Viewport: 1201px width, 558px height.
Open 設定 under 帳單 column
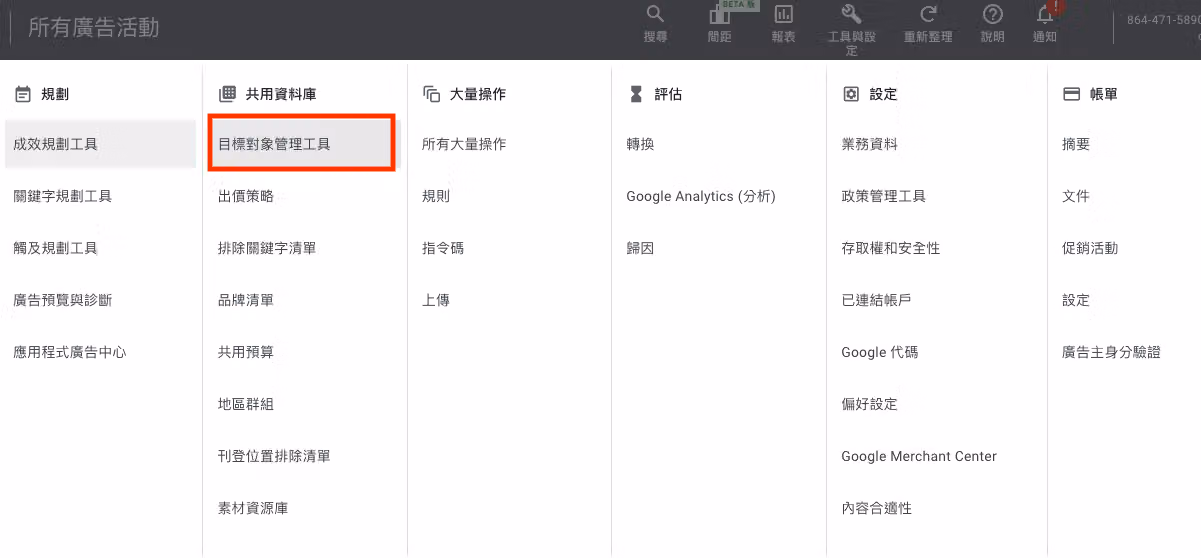pyautogui.click(x=1076, y=300)
